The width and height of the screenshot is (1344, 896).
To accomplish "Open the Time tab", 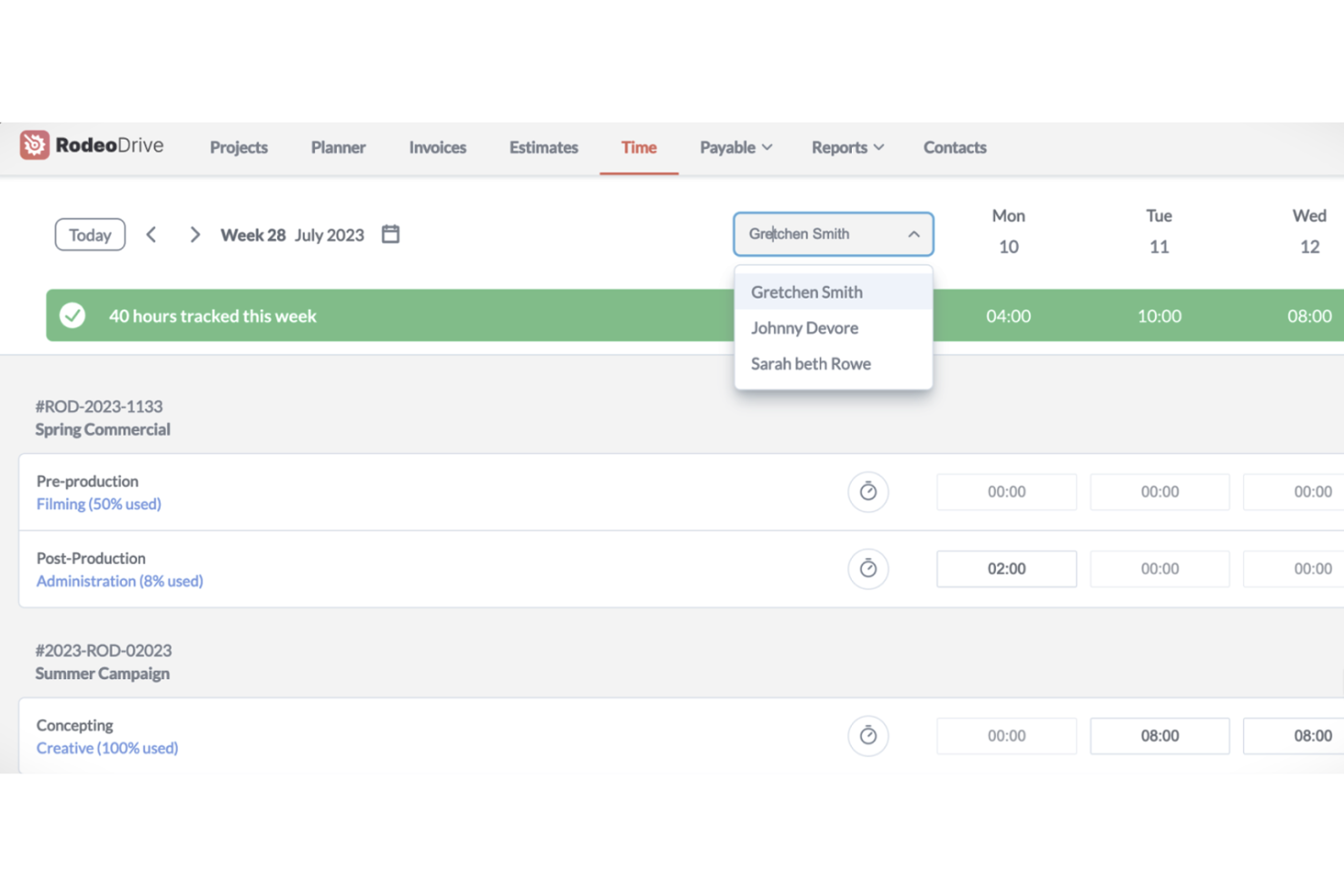I will 638,147.
